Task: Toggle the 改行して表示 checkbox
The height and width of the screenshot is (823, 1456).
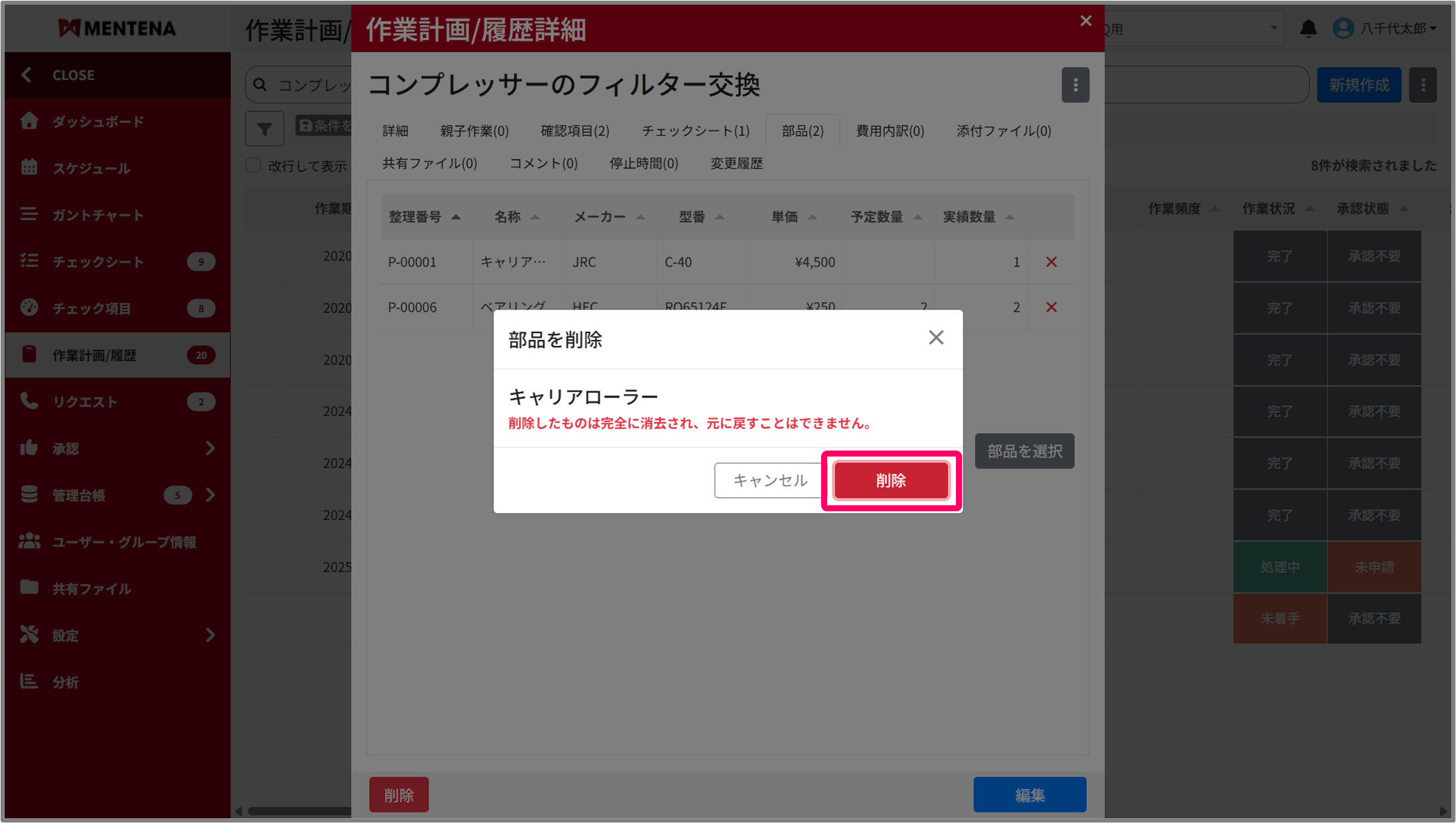Action: pyautogui.click(x=254, y=166)
